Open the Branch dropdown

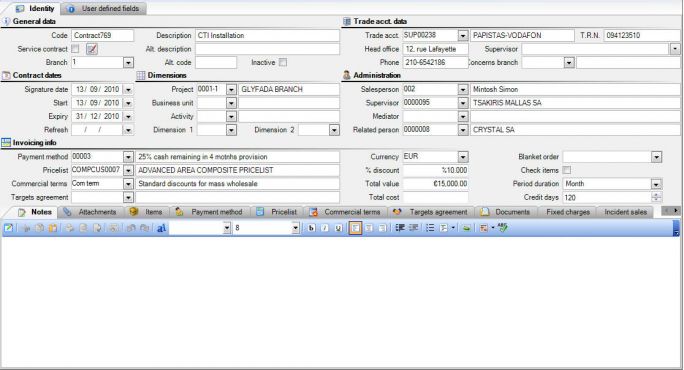(128, 63)
